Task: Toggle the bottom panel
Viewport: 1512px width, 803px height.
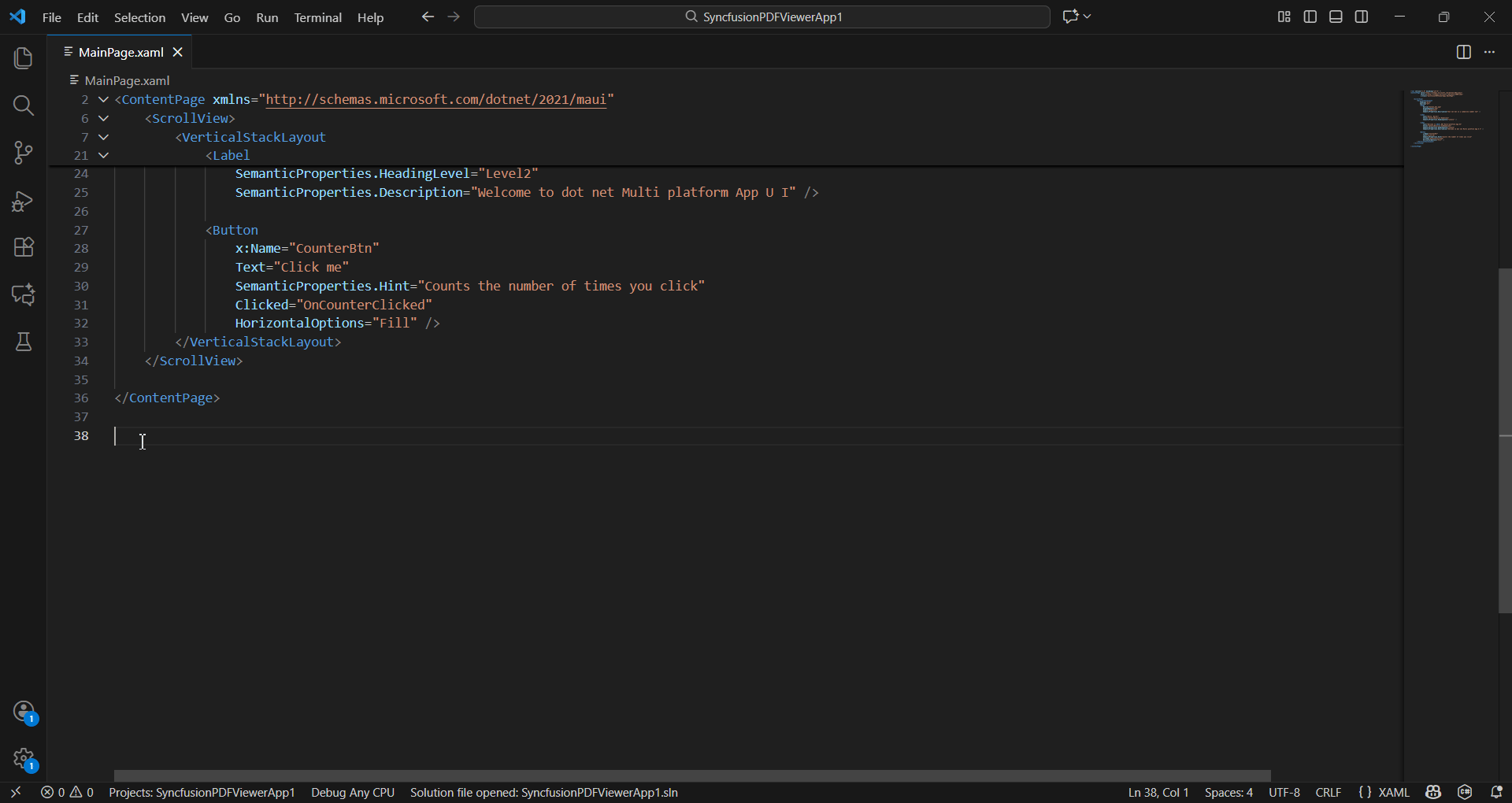Action: [x=1336, y=17]
